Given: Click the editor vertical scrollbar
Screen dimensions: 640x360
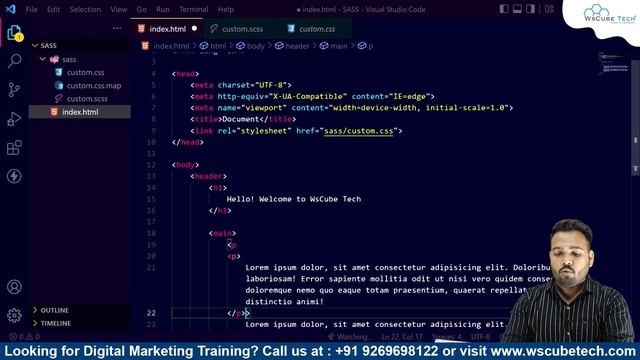Looking at the screenshot, I should coord(636,118).
